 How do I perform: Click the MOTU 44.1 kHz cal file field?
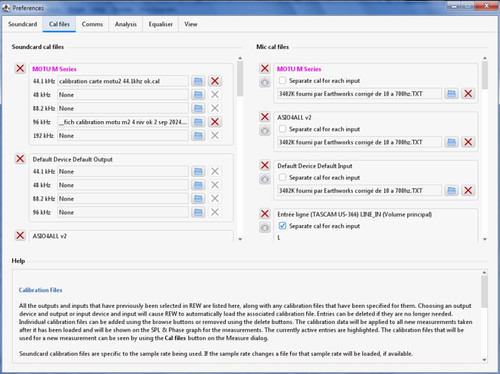(x=123, y=81)
